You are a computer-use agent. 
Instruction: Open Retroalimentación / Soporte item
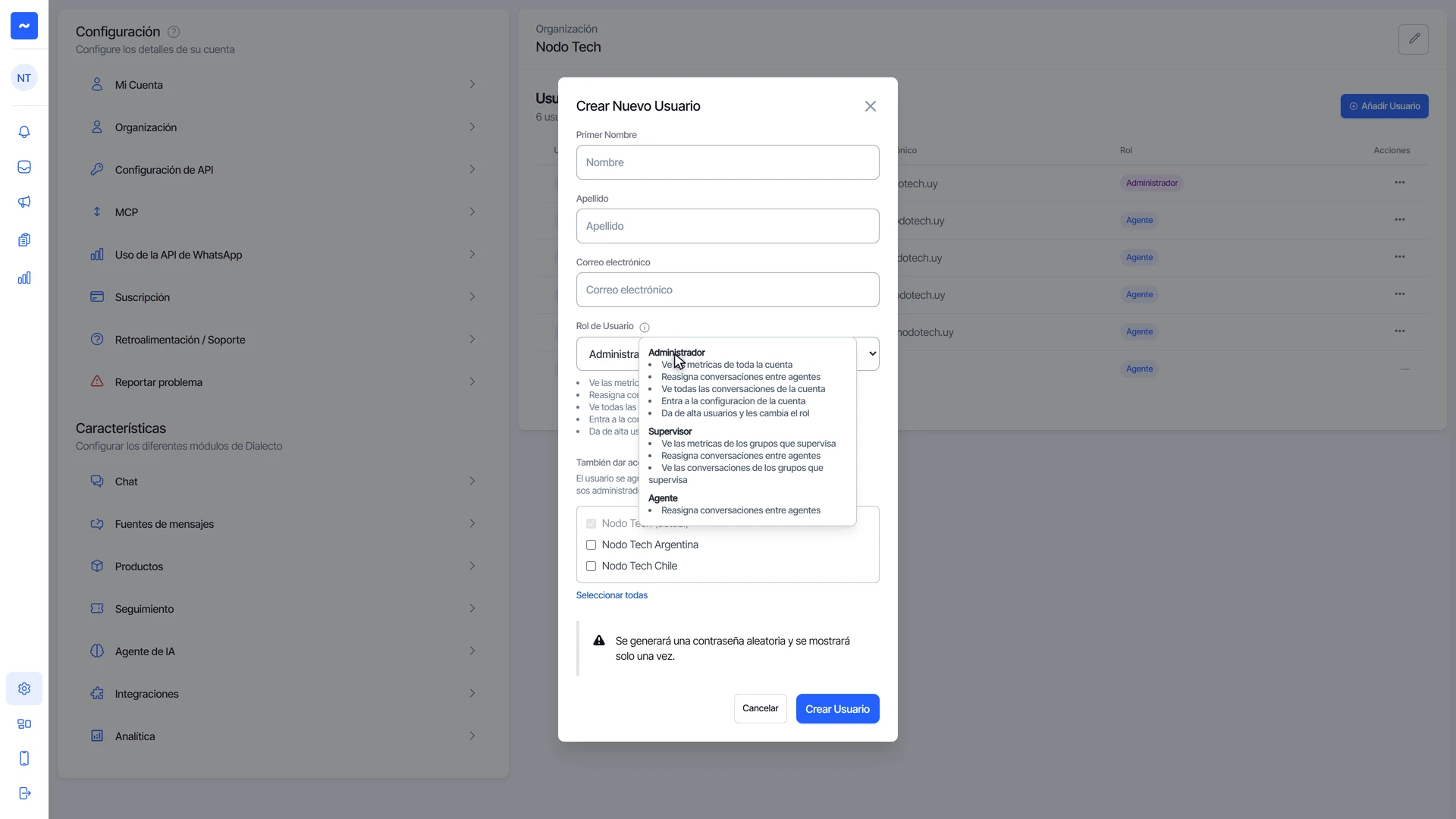(x=284, y=340)
